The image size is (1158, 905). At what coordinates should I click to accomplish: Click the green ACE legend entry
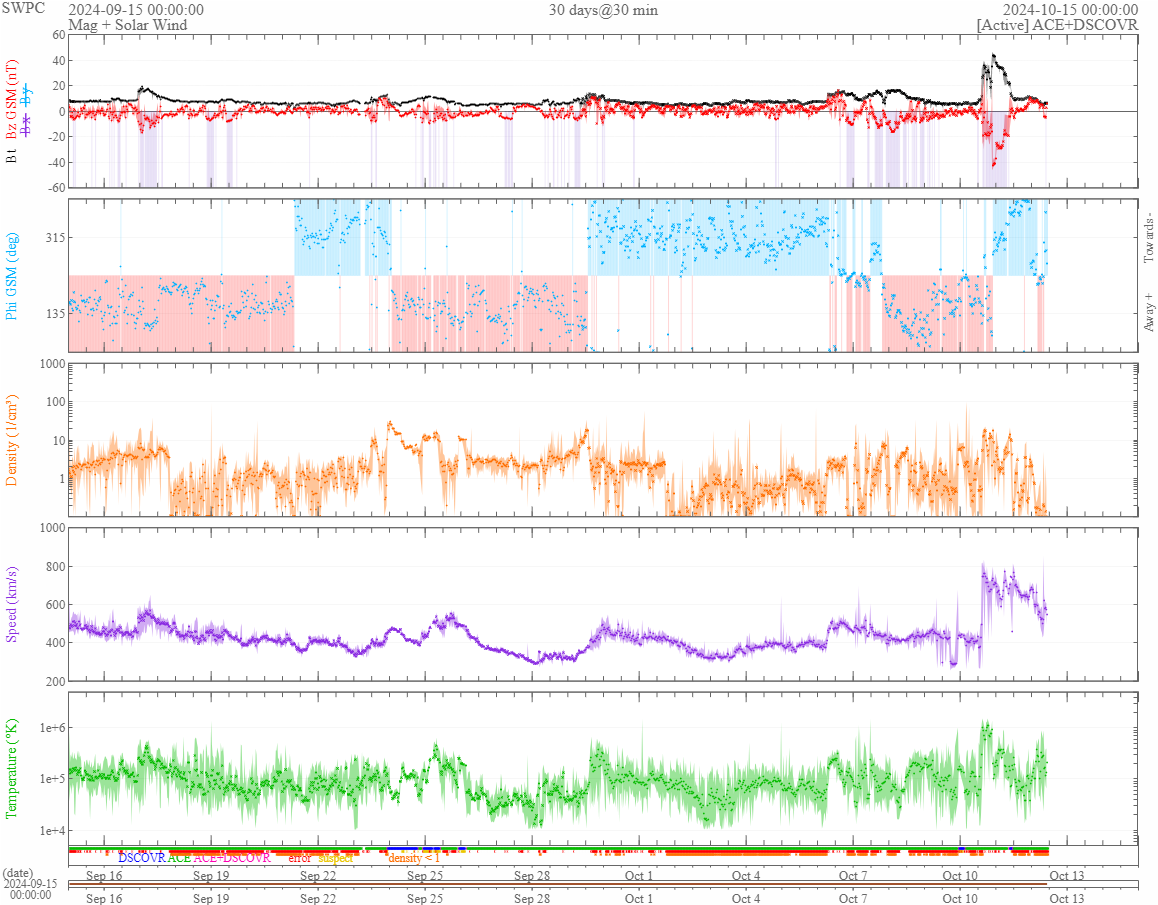tap(180, 858)
